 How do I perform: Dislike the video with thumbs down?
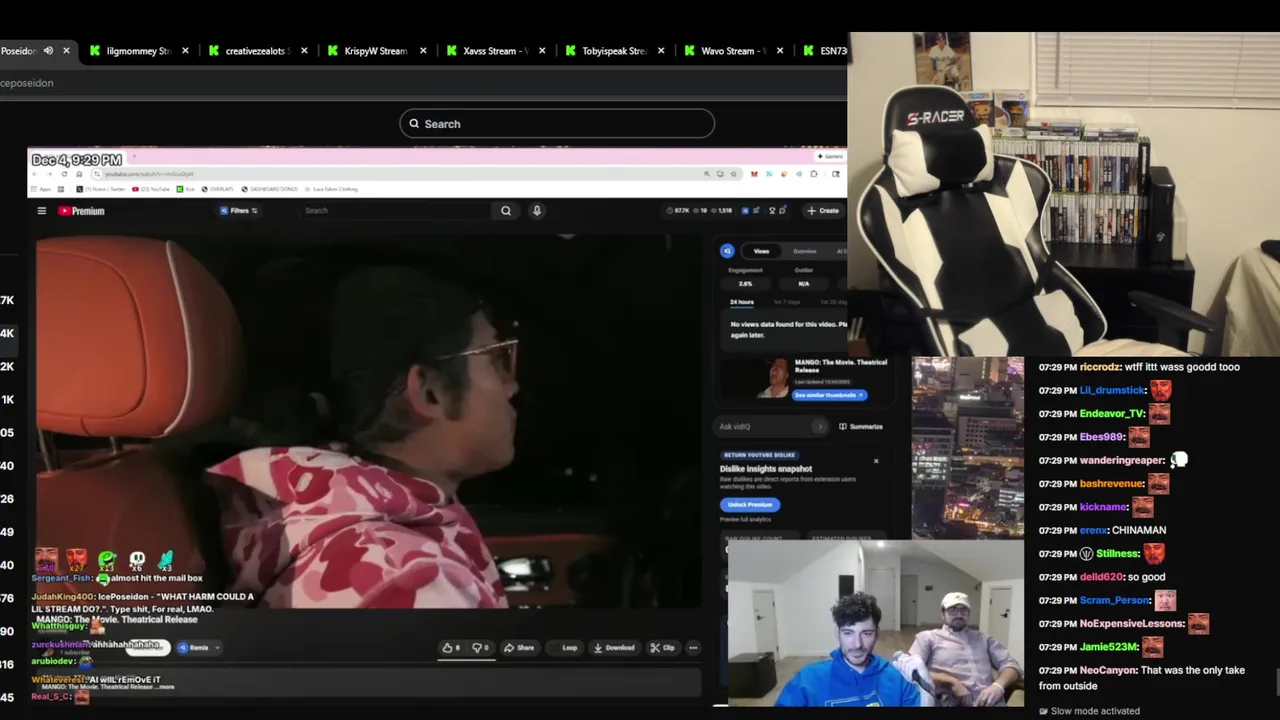click(x=480, y=648)
